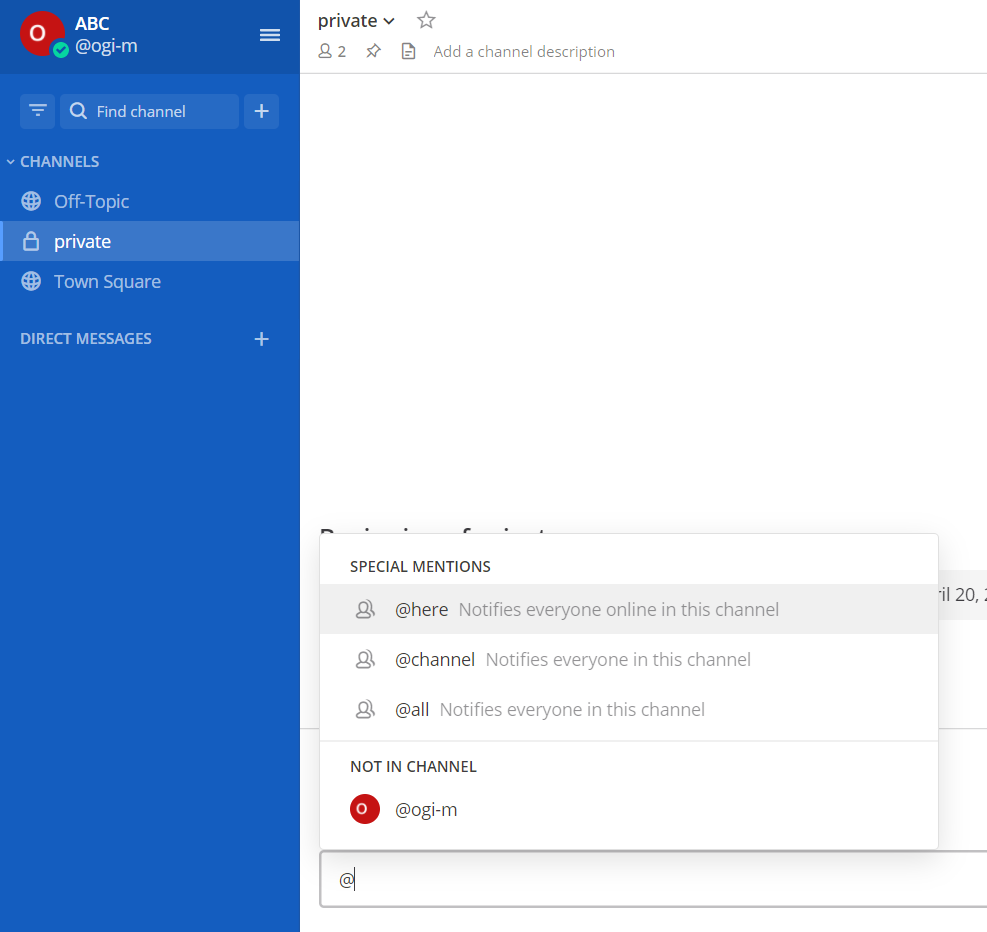The image size is (987, 932).
Task: Click the DIRECT MESSAGES heading
Action: [x=86, y=339]
